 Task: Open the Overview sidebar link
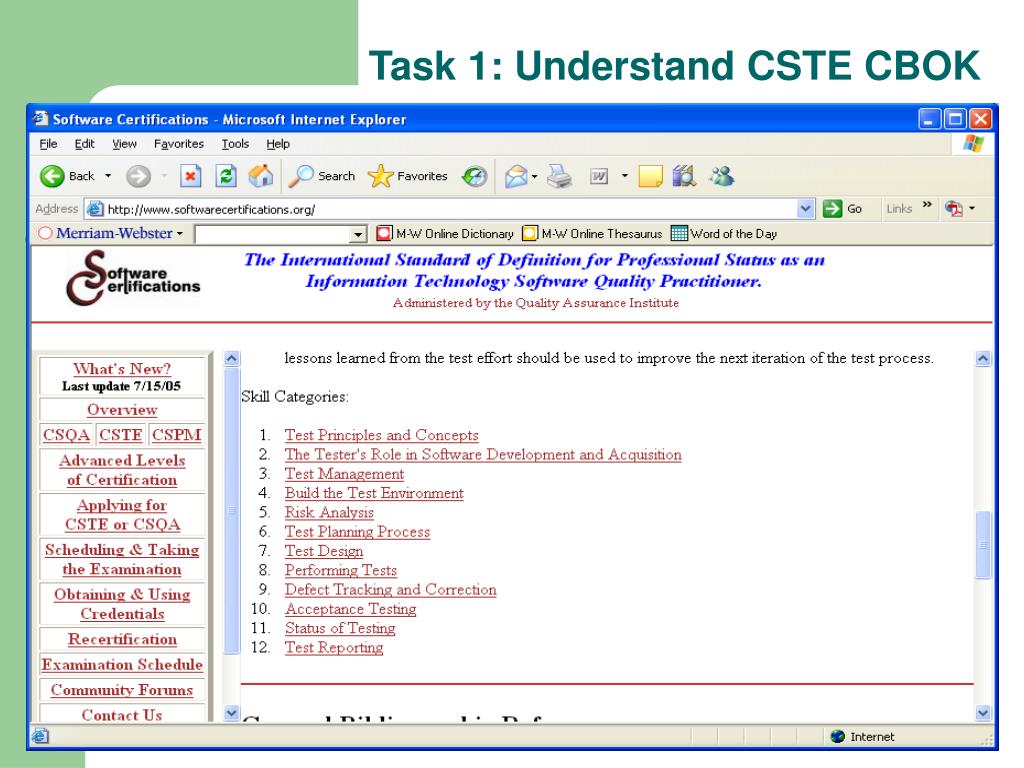(x=122, y=410)
